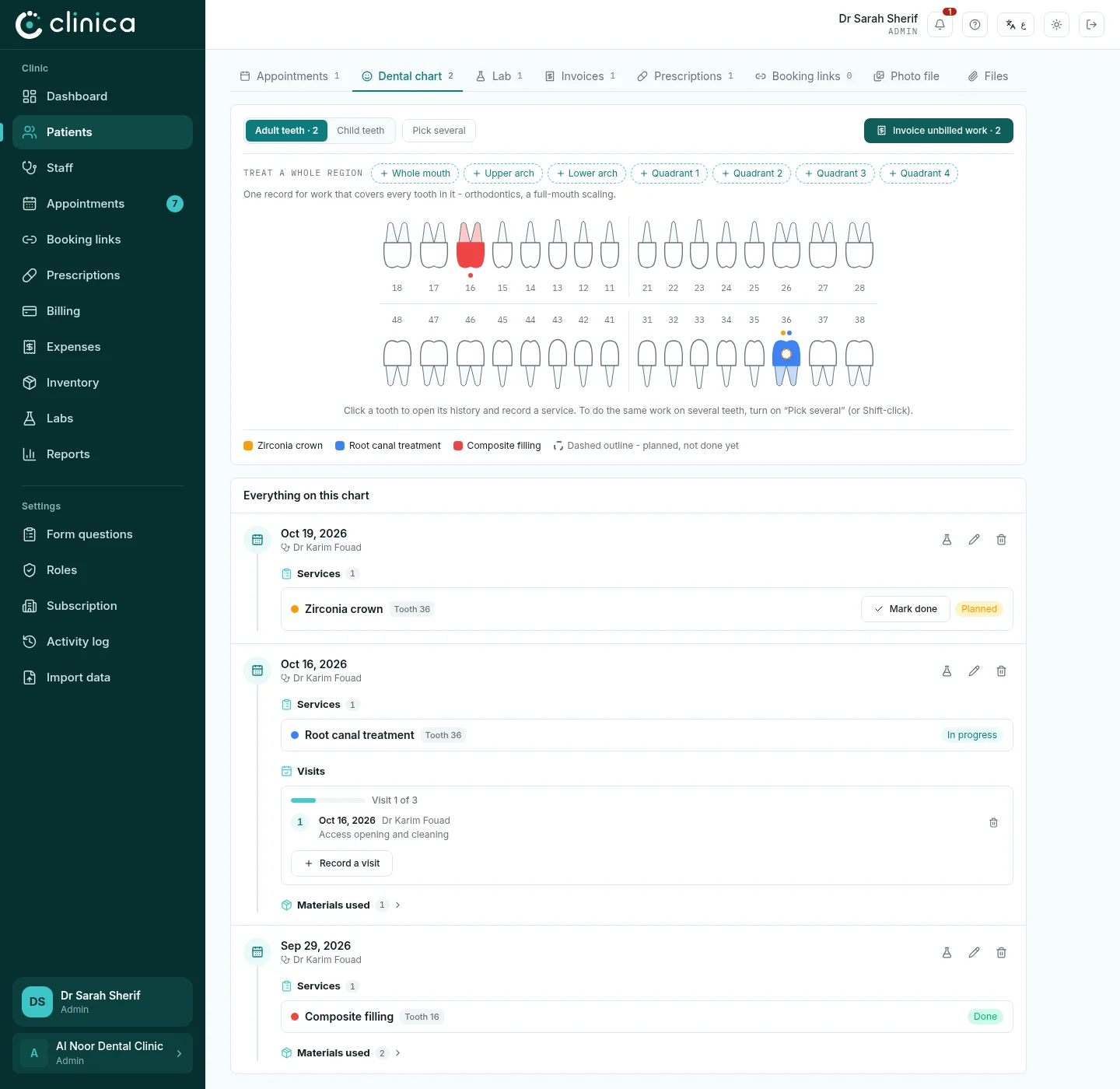The width and height of the screenshot is (1120, 1089).
Task: Expand Materials used under Sep 29 entry
Action: tap(341, 1052)
